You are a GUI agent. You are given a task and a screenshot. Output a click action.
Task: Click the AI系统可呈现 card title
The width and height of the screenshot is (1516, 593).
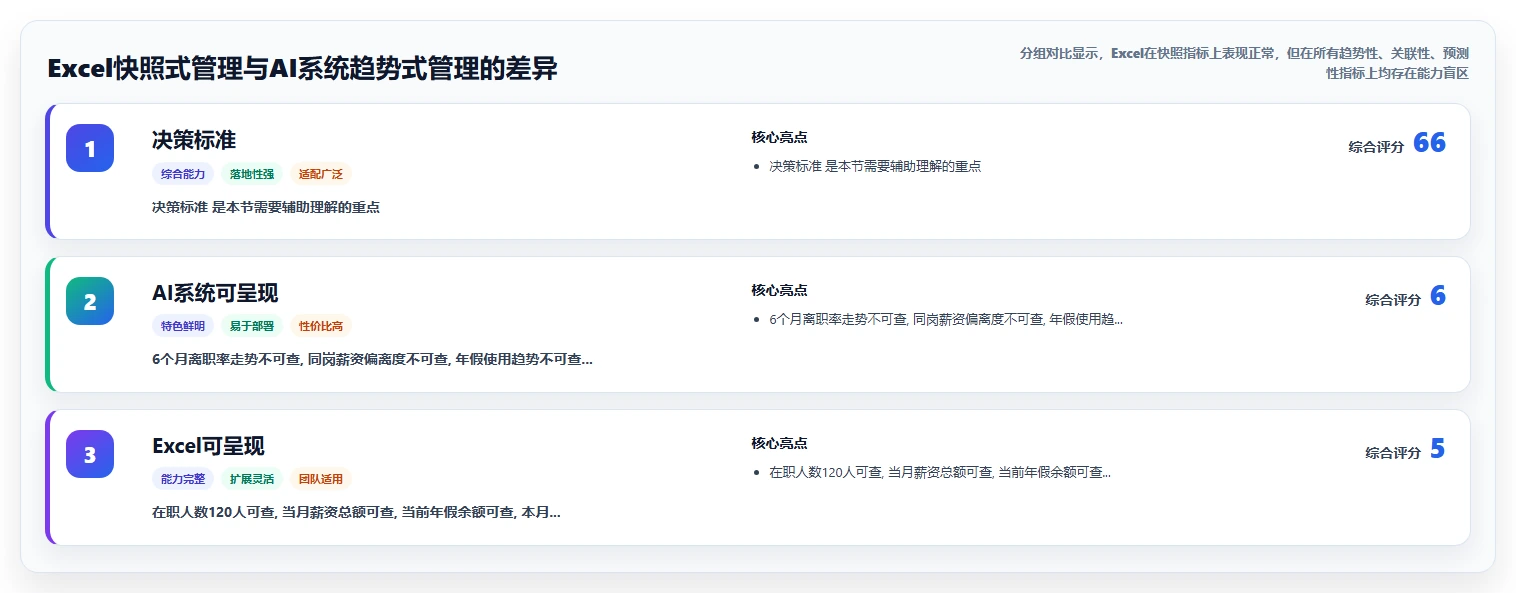pyautogui.click(x=215, y=293)
